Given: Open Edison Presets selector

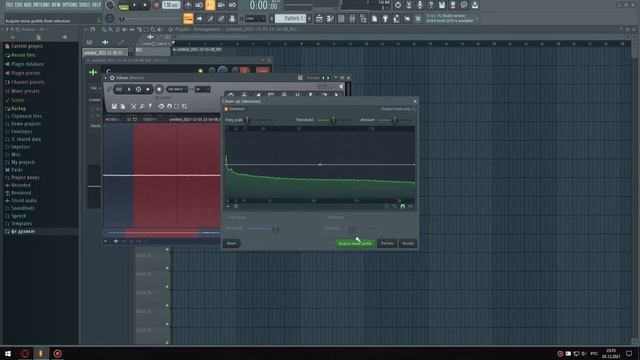Looking at the screenshot, I should [313, 78].
